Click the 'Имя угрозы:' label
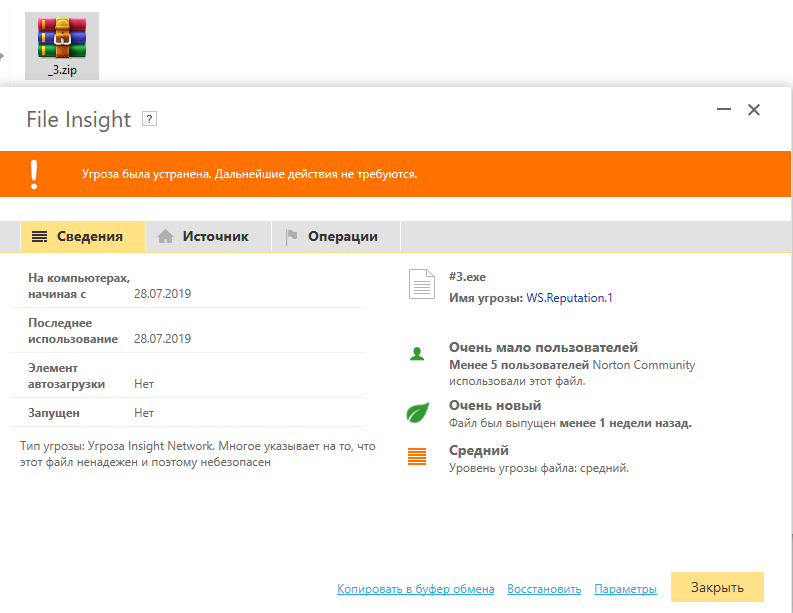793x613 pixels. point(486,298)
